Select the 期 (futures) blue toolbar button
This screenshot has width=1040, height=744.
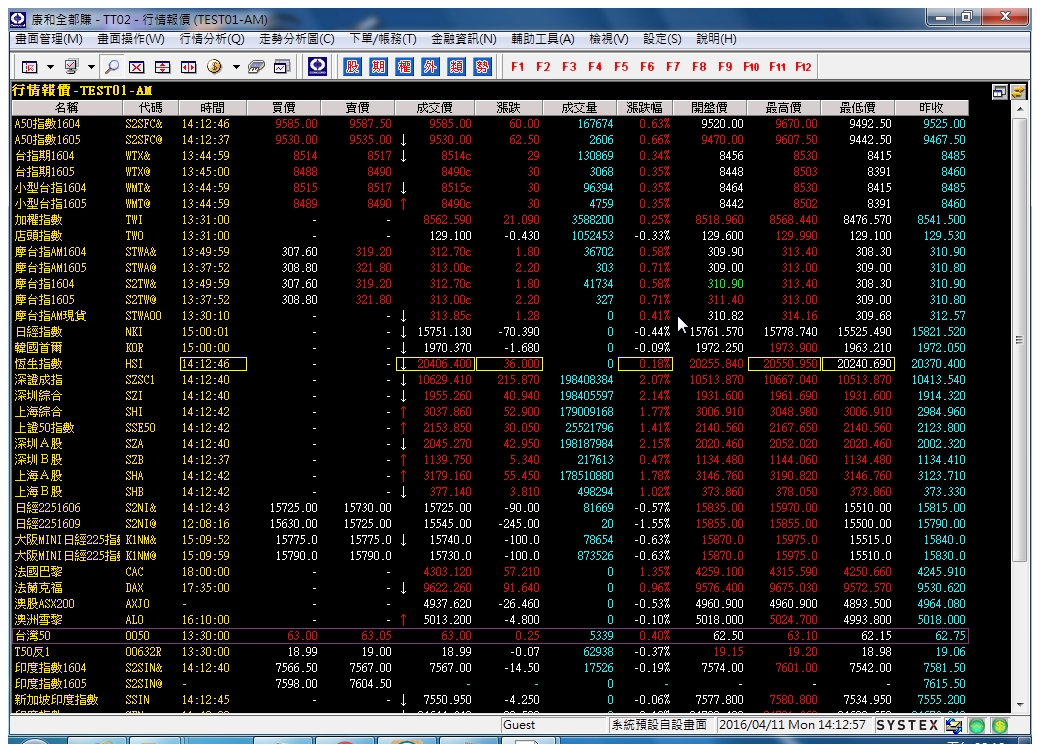tap(378, 66)
